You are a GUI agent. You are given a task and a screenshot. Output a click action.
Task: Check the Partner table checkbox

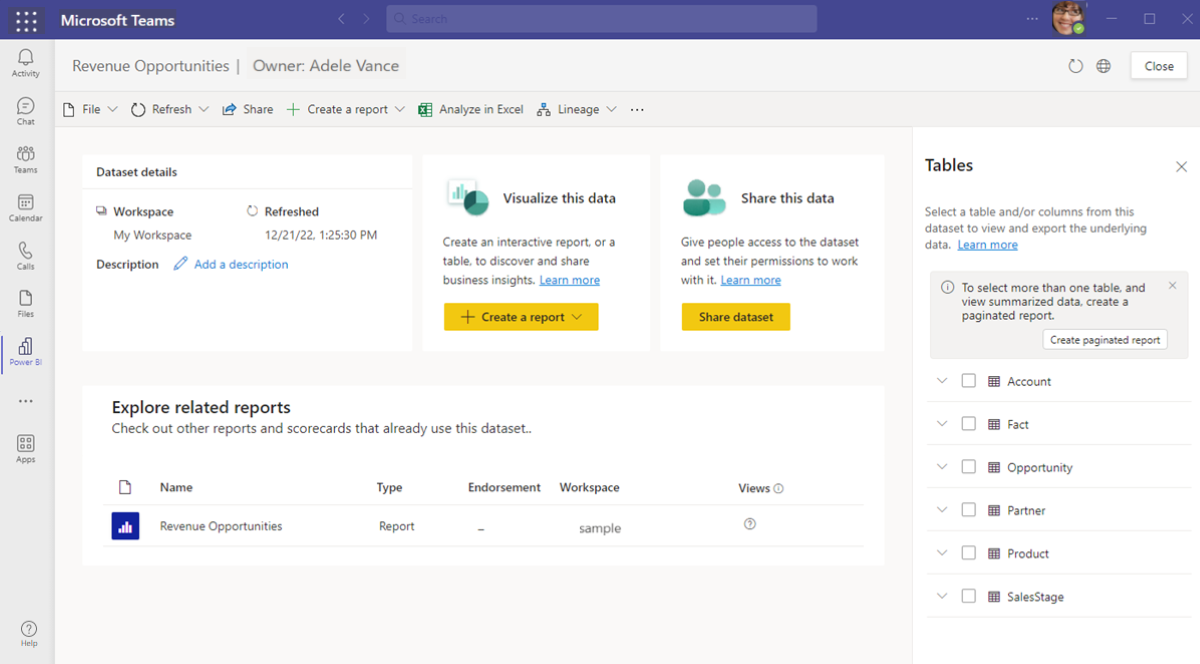coord(968,510)
